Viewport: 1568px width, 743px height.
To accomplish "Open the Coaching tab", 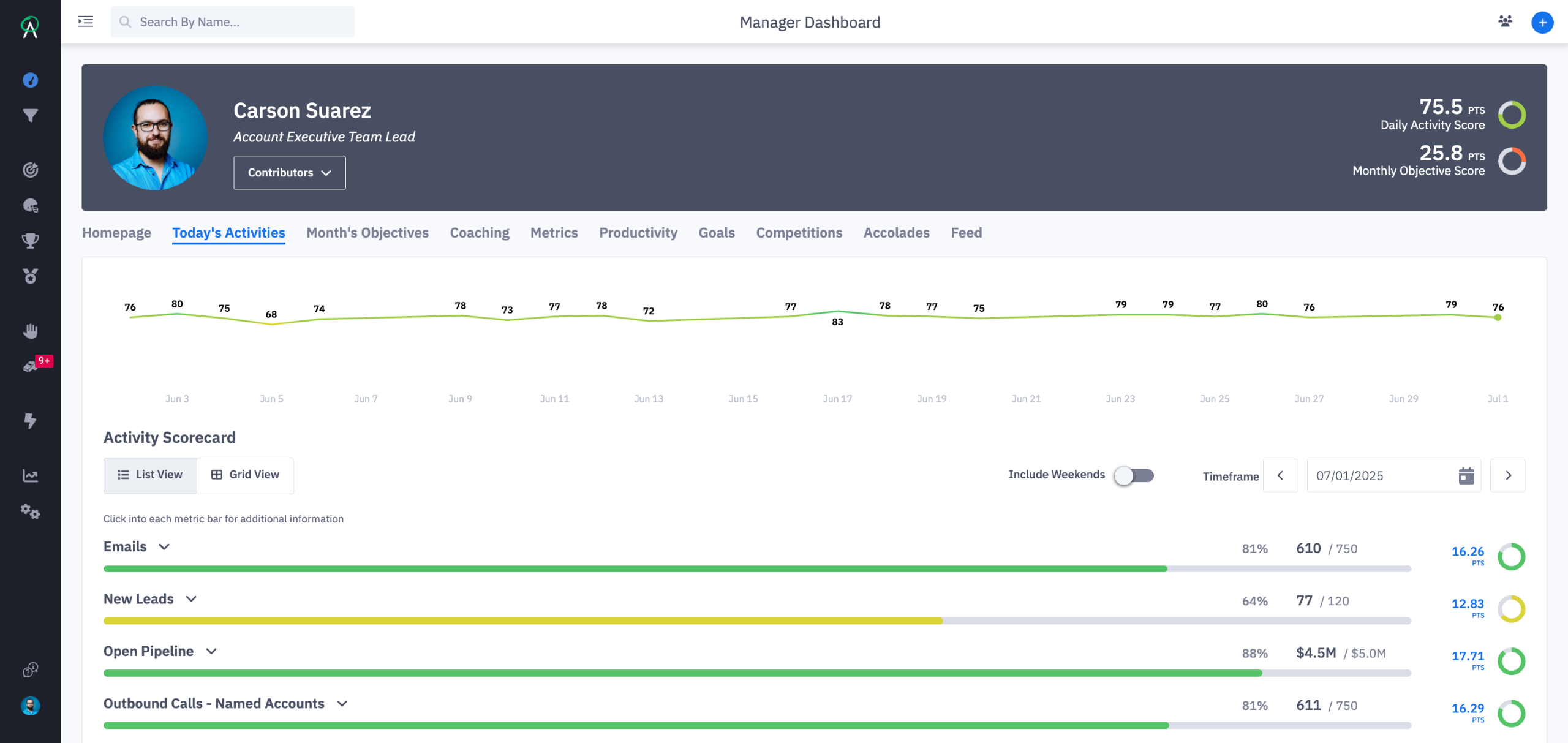I will click(479, 233).
